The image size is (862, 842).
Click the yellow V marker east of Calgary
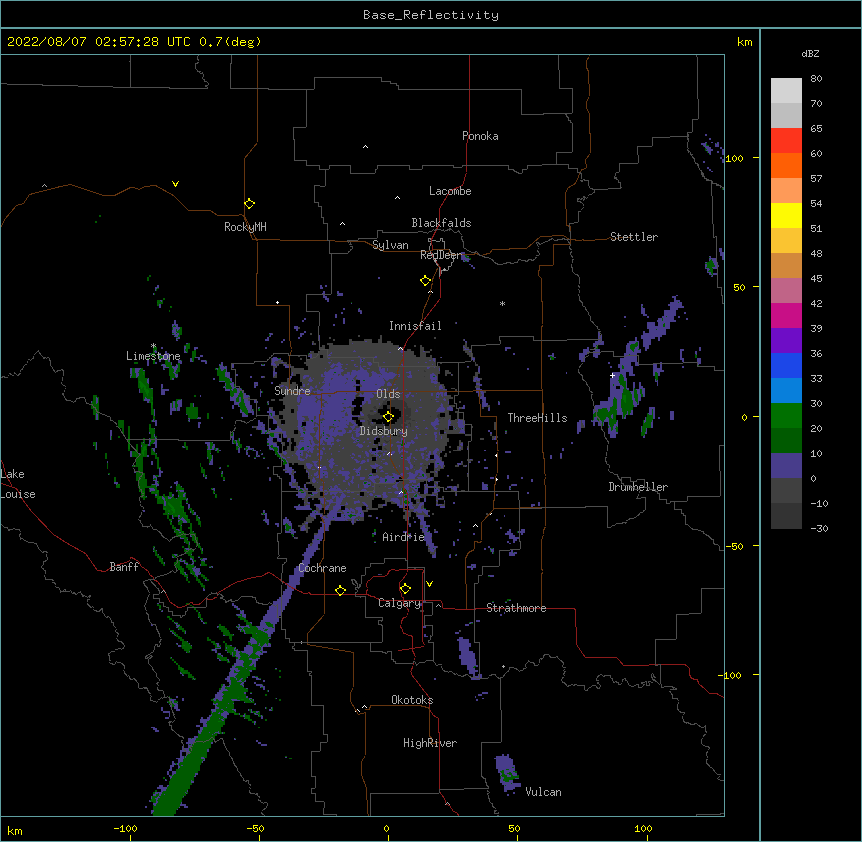click(x=429, y=584)
